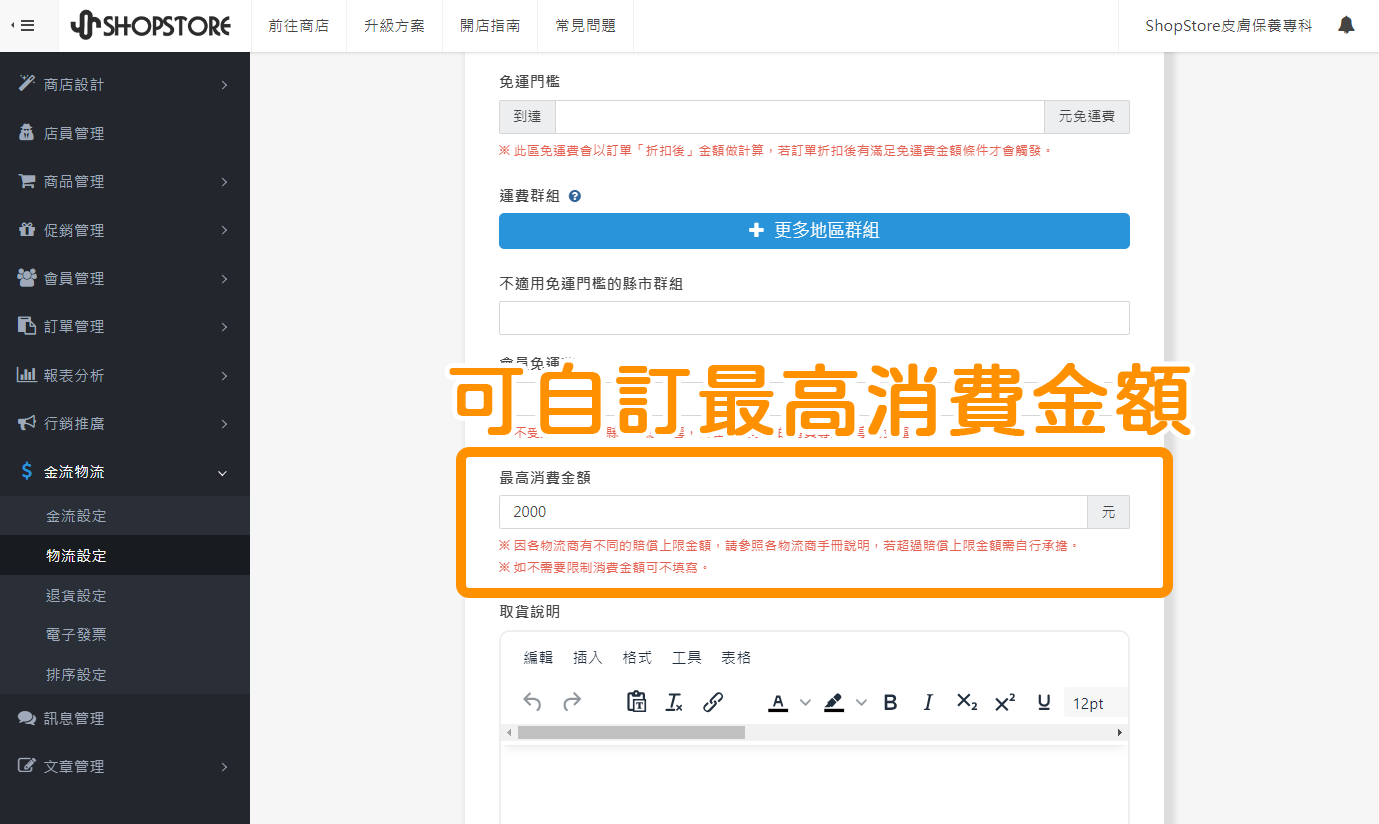Click the help icon beside 運費群組

coord(575,196)
